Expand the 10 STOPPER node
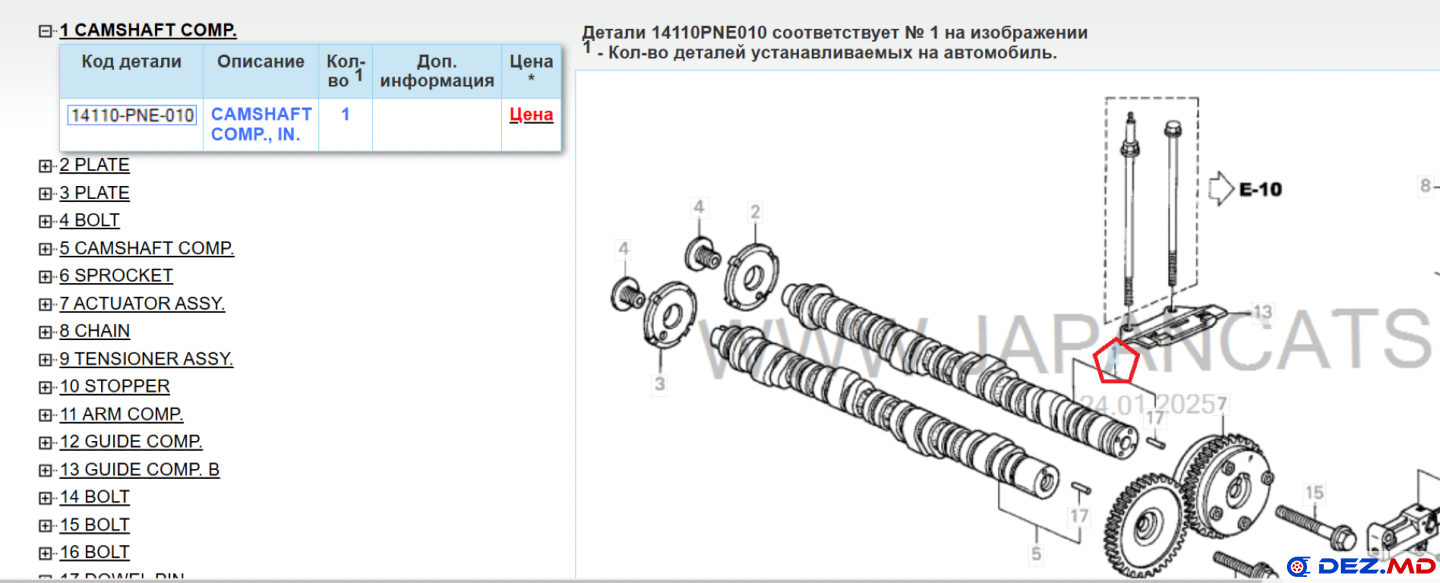 coord(45,387)
